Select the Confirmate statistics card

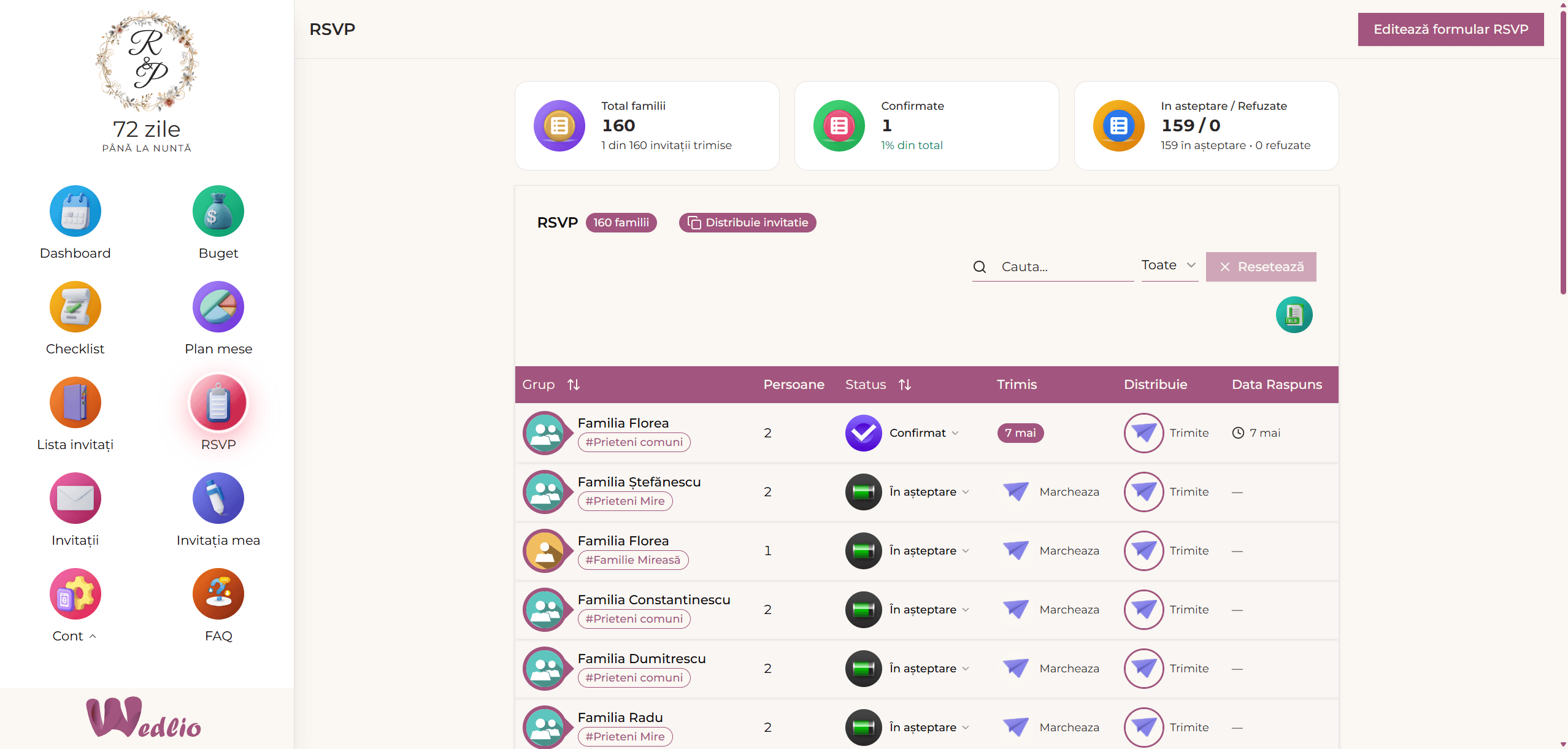tap(926, 126)
